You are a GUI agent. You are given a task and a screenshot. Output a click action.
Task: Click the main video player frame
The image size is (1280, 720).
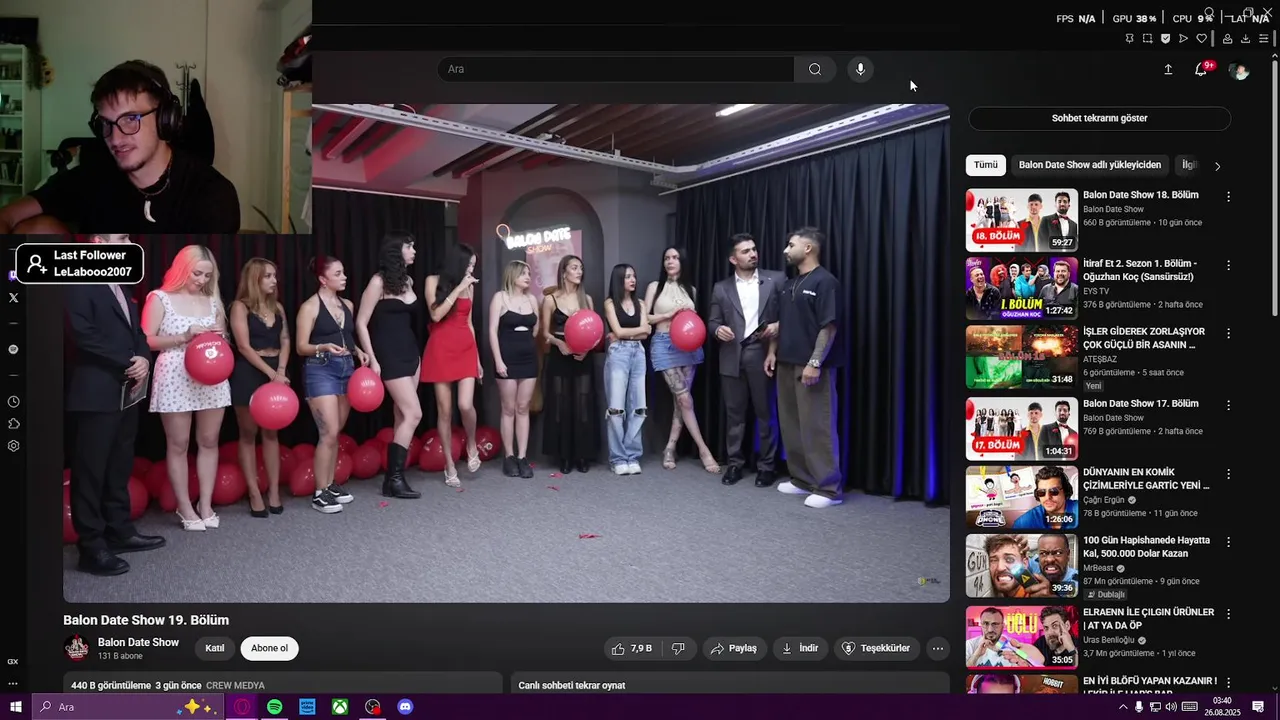pyautogui.click(x=506, y=353)
